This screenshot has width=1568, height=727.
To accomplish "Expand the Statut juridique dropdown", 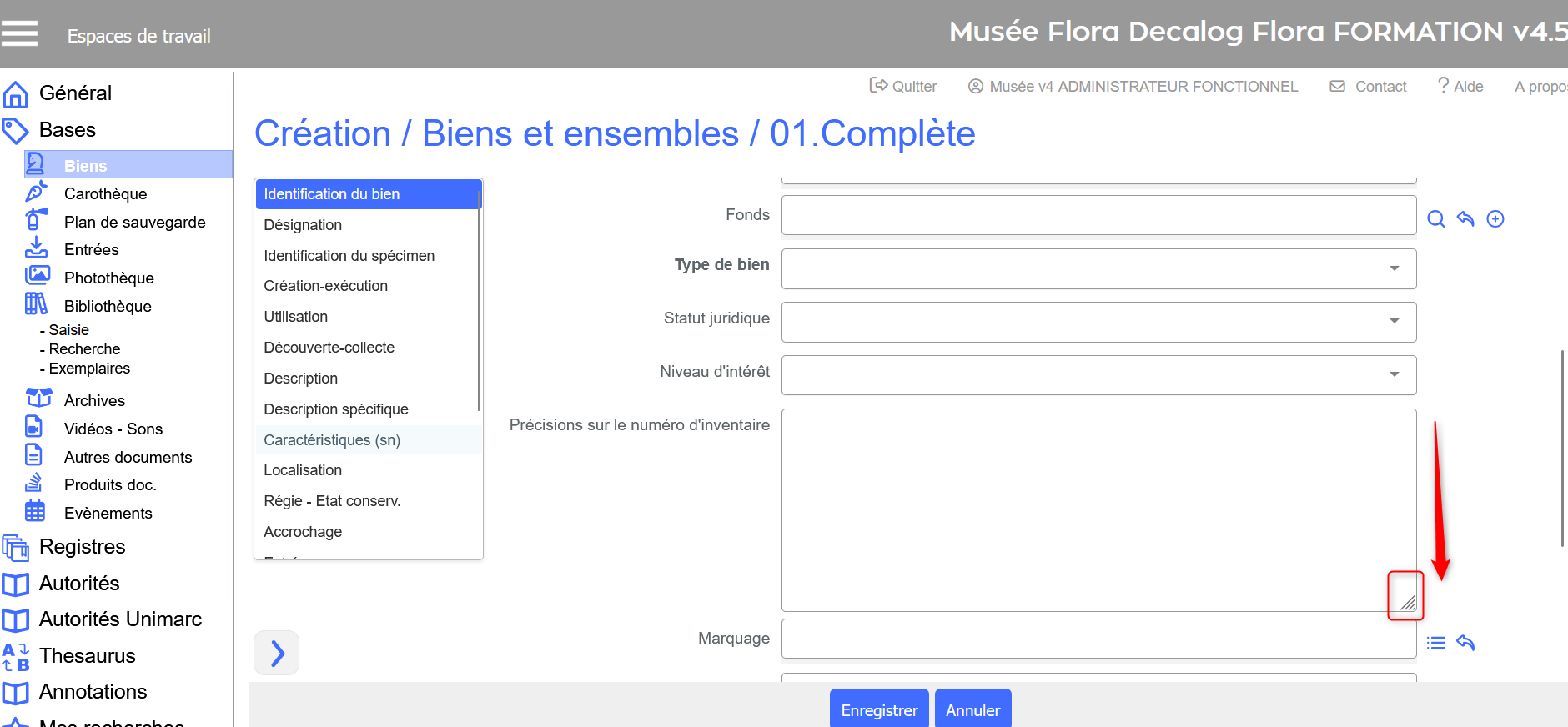I will pyautogui.click(x=1098, y=322).
